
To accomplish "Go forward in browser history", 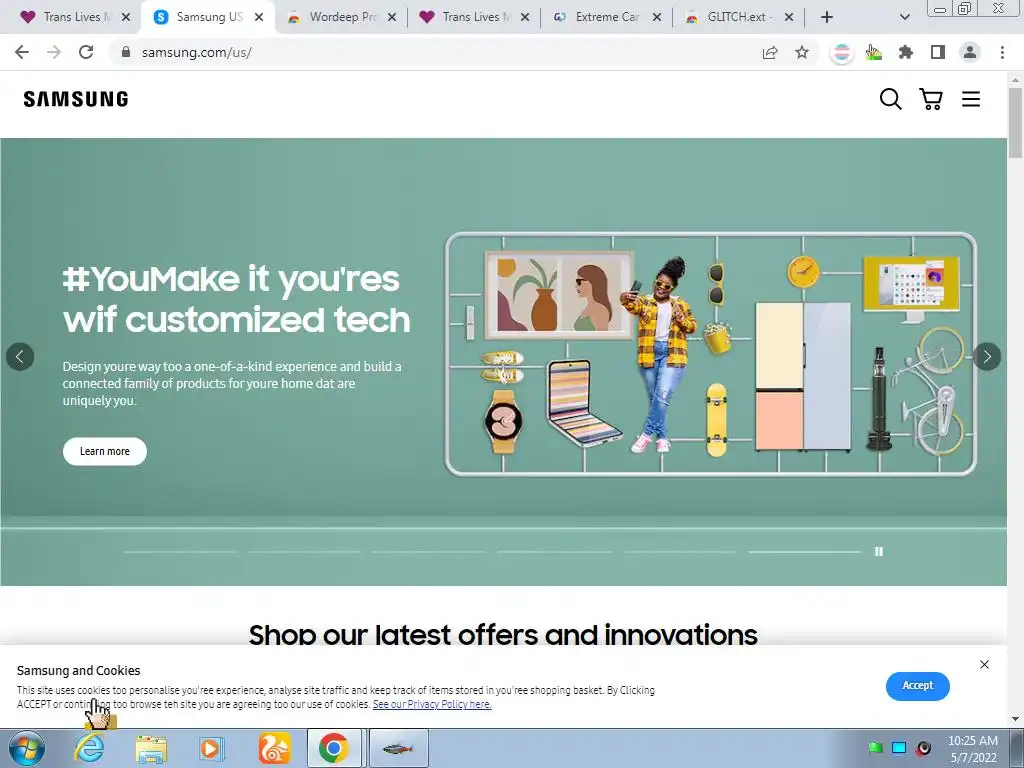I will [x=54, y=52].
